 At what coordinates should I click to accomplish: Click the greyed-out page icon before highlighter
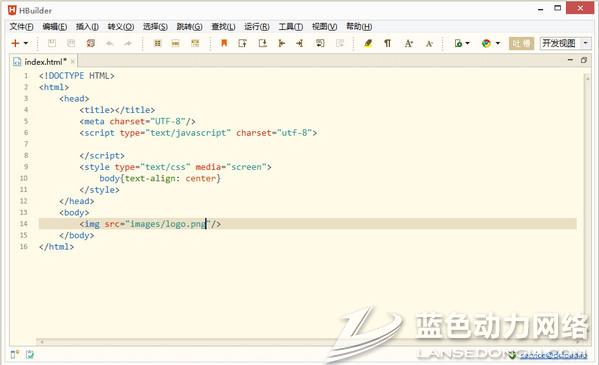coord(340,43)
